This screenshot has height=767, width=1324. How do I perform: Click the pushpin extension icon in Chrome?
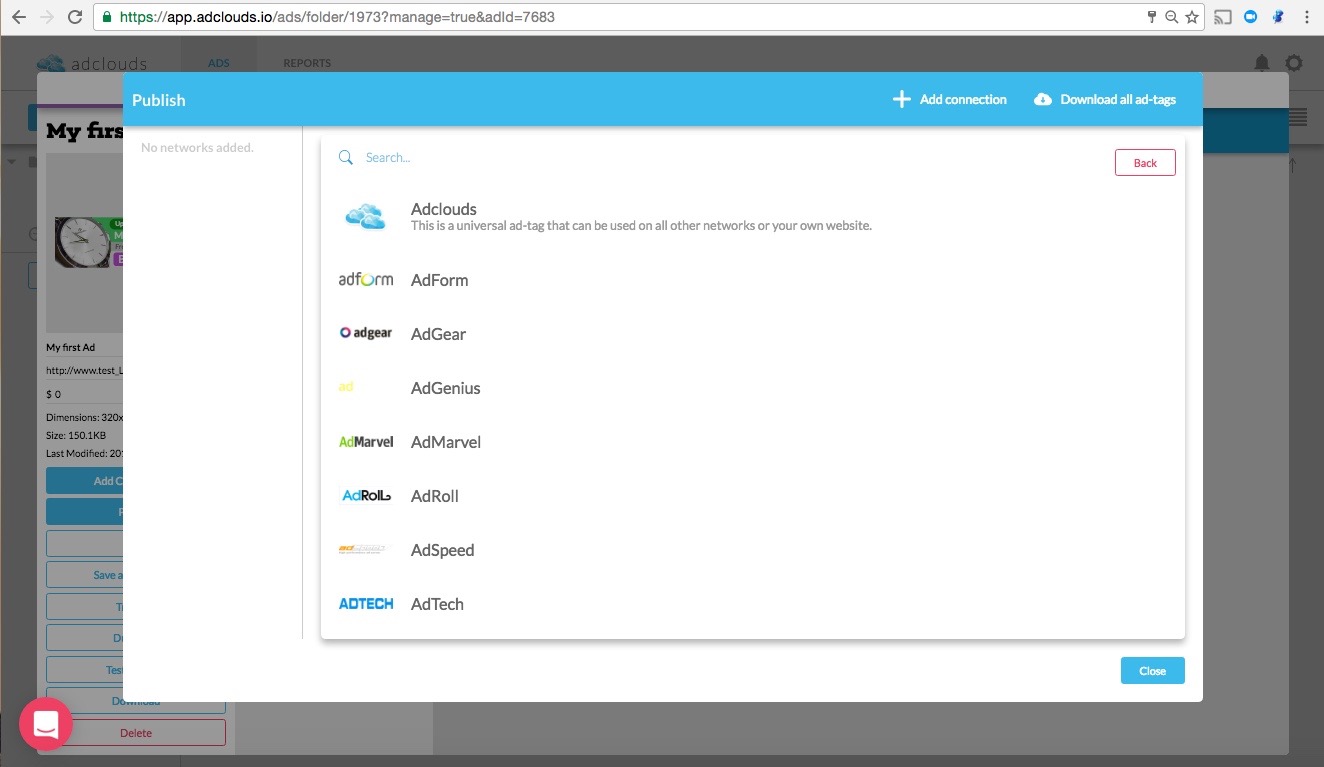pyautogui.click(x=1278, y=17)
